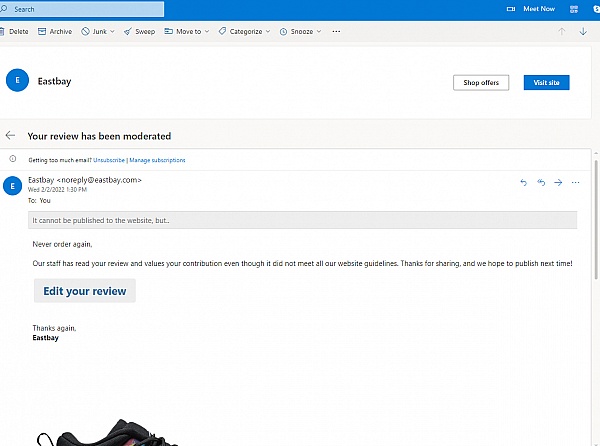Sweep messages from this sender
This screenshot has width=600, height=446.
(139, 31)
